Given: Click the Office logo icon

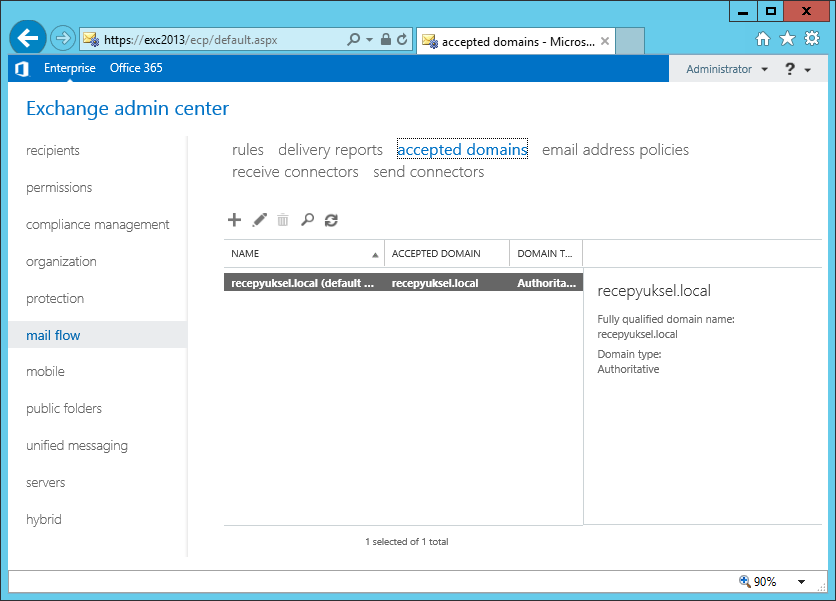Looking at the screenshot, I should [22, 69].
